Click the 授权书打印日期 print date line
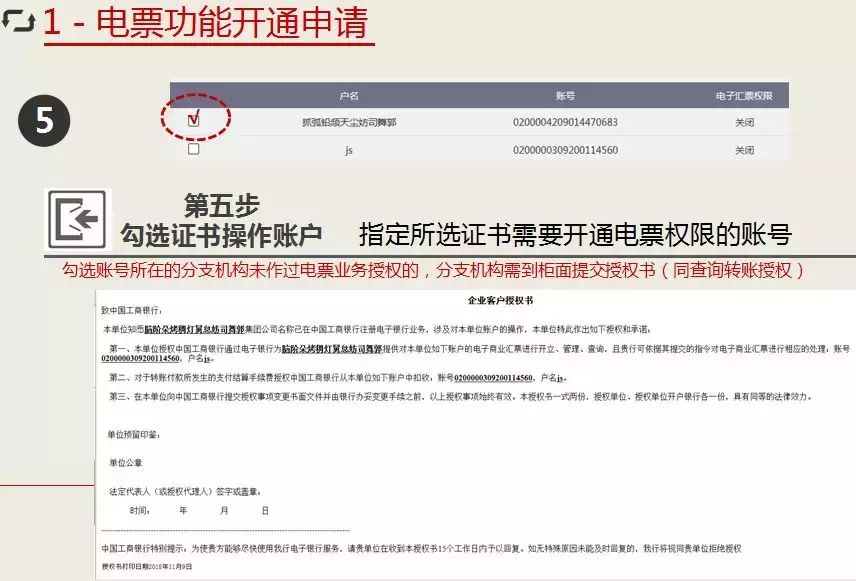Image resolution: width=856 pixels, height=581 pixels. pyautogui.click(x=147, y=567)
